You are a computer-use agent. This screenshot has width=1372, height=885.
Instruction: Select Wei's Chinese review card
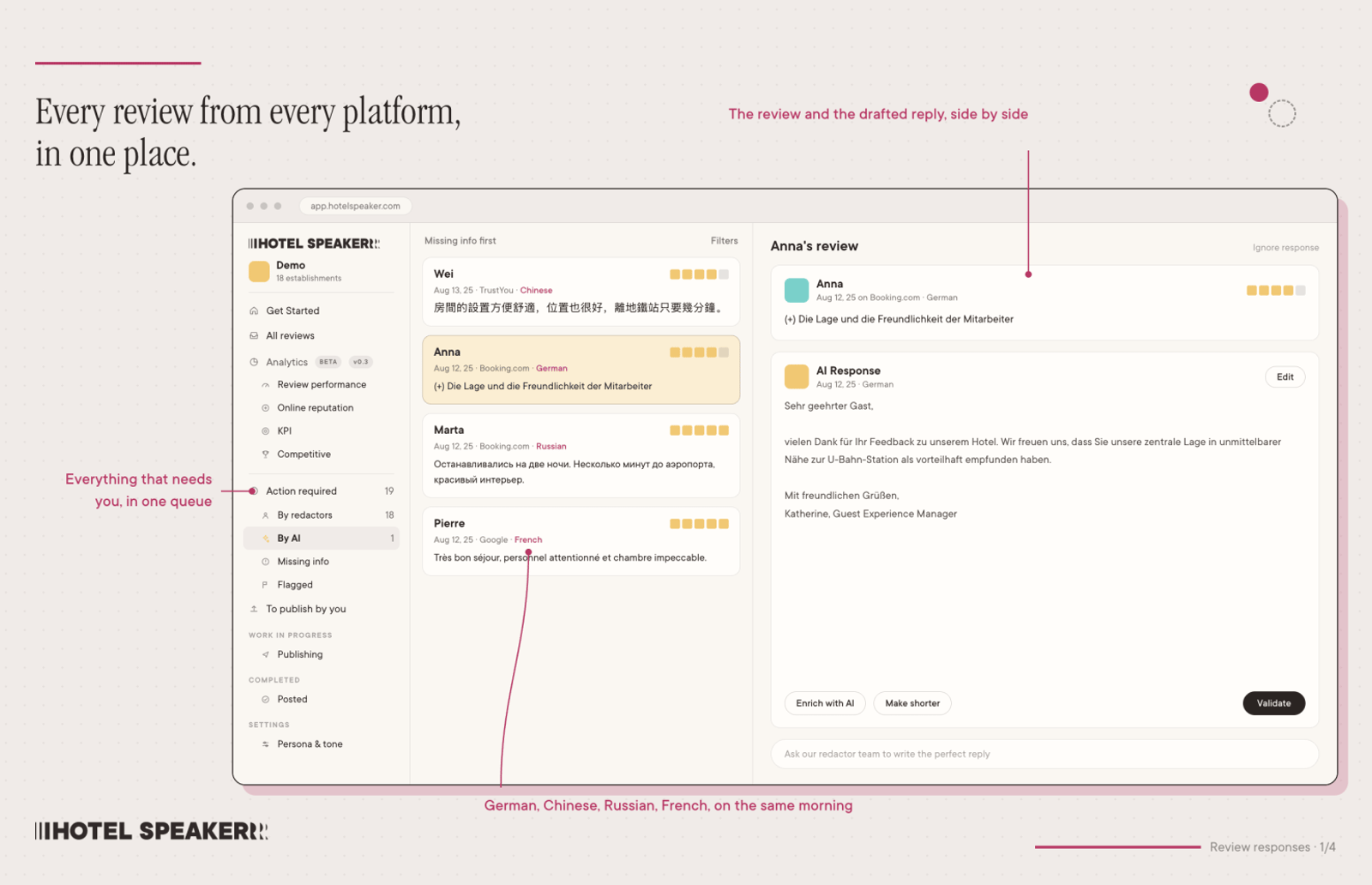581,292
